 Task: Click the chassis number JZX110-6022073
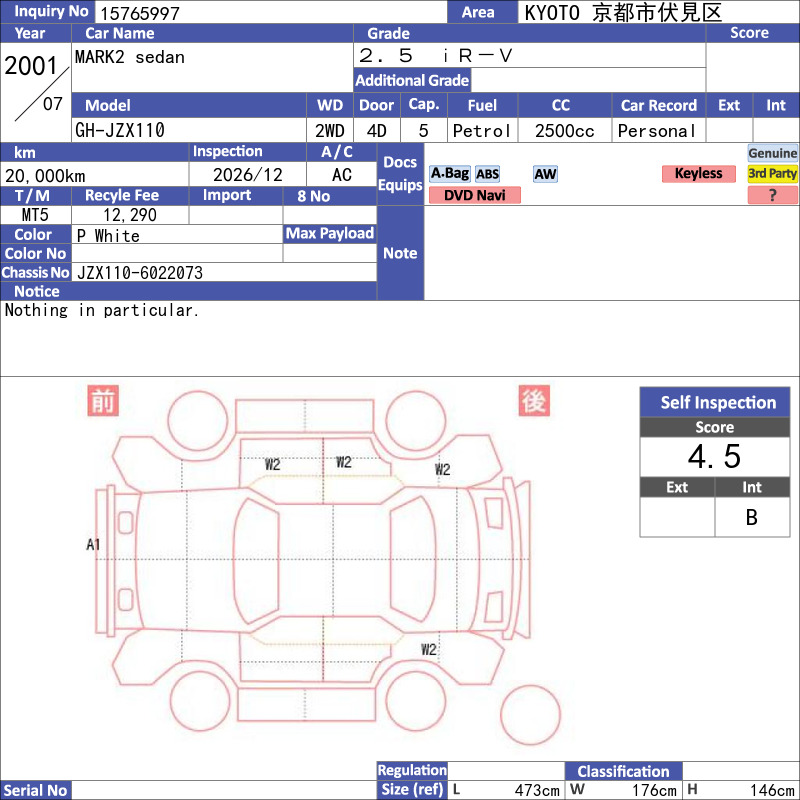[140, 273]
